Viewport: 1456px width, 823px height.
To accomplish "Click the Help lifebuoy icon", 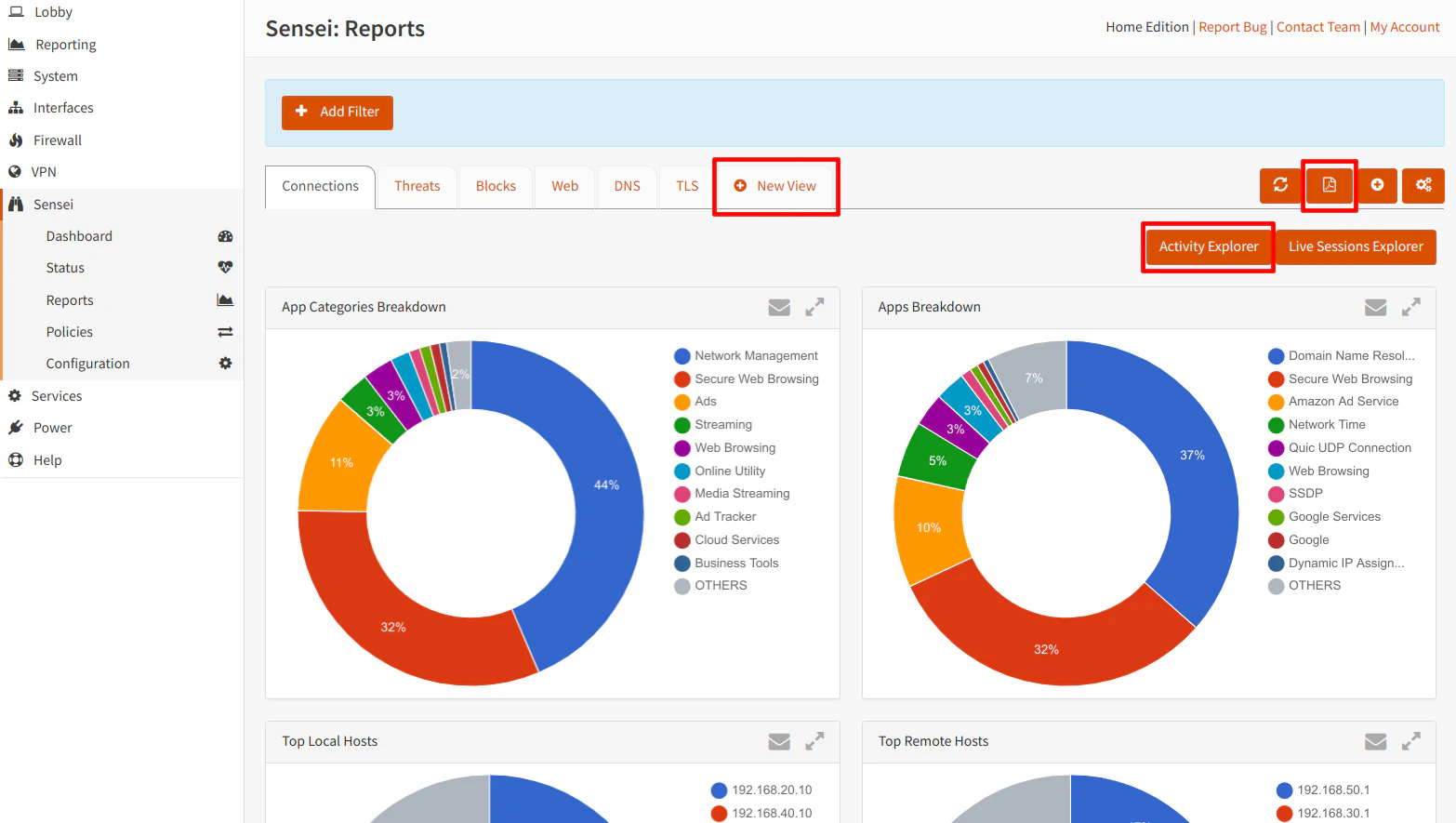I will point(16,460).
